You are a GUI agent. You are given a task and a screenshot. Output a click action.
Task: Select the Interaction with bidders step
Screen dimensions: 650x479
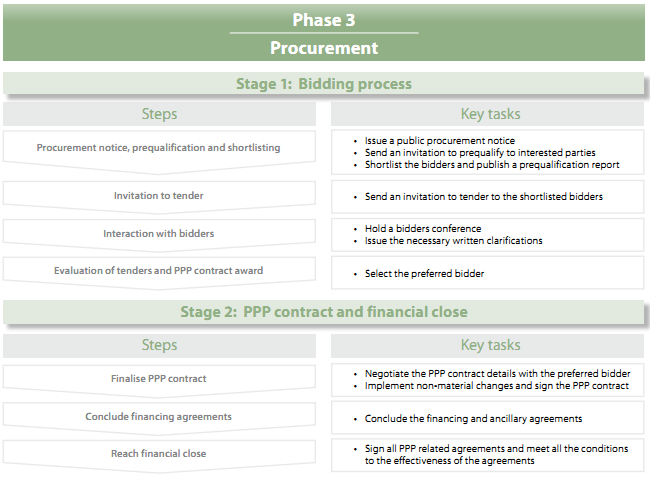point(159,234)
